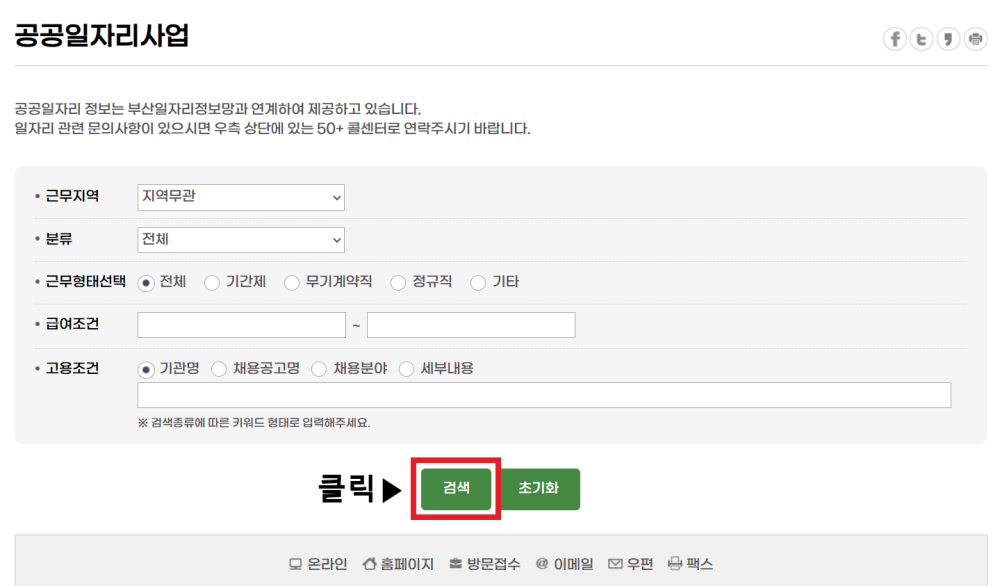Click the 초기화 reset button

pyautogui.click(x=540, y=489)
